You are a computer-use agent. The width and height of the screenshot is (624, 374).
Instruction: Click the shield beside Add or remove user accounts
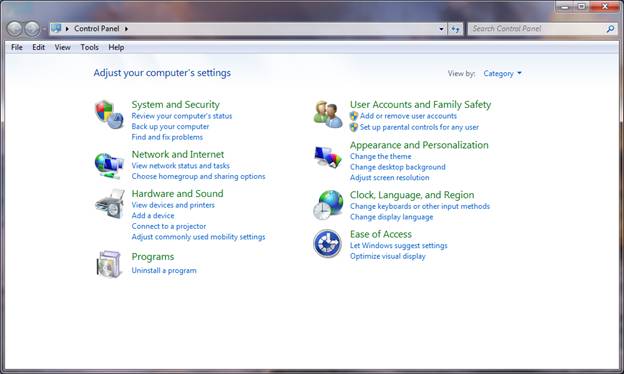click(354, 116)
